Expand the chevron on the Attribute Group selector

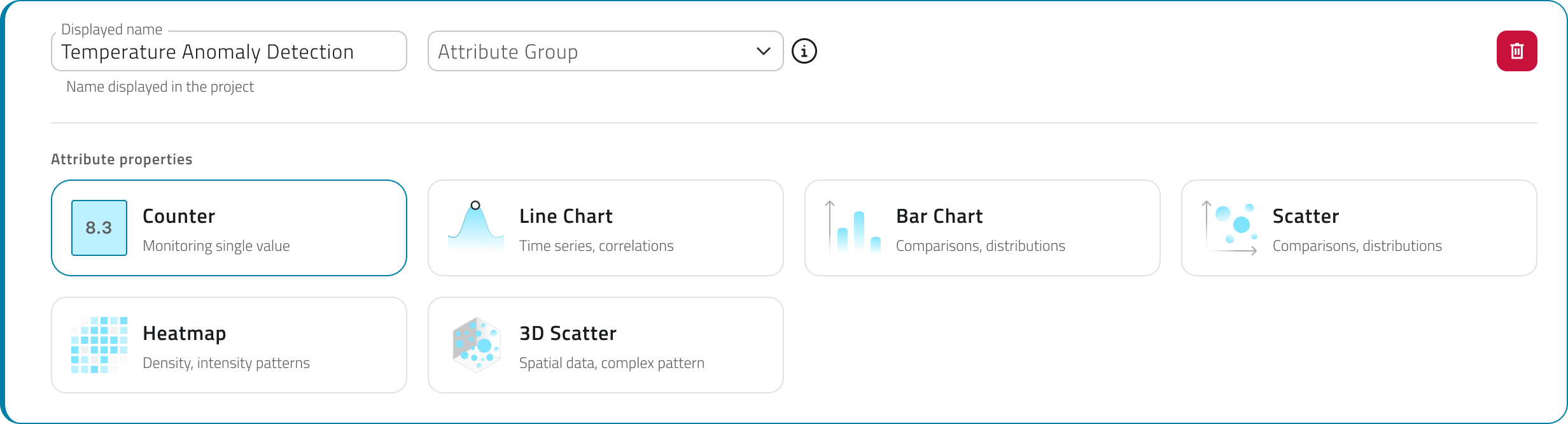point(762,52)
